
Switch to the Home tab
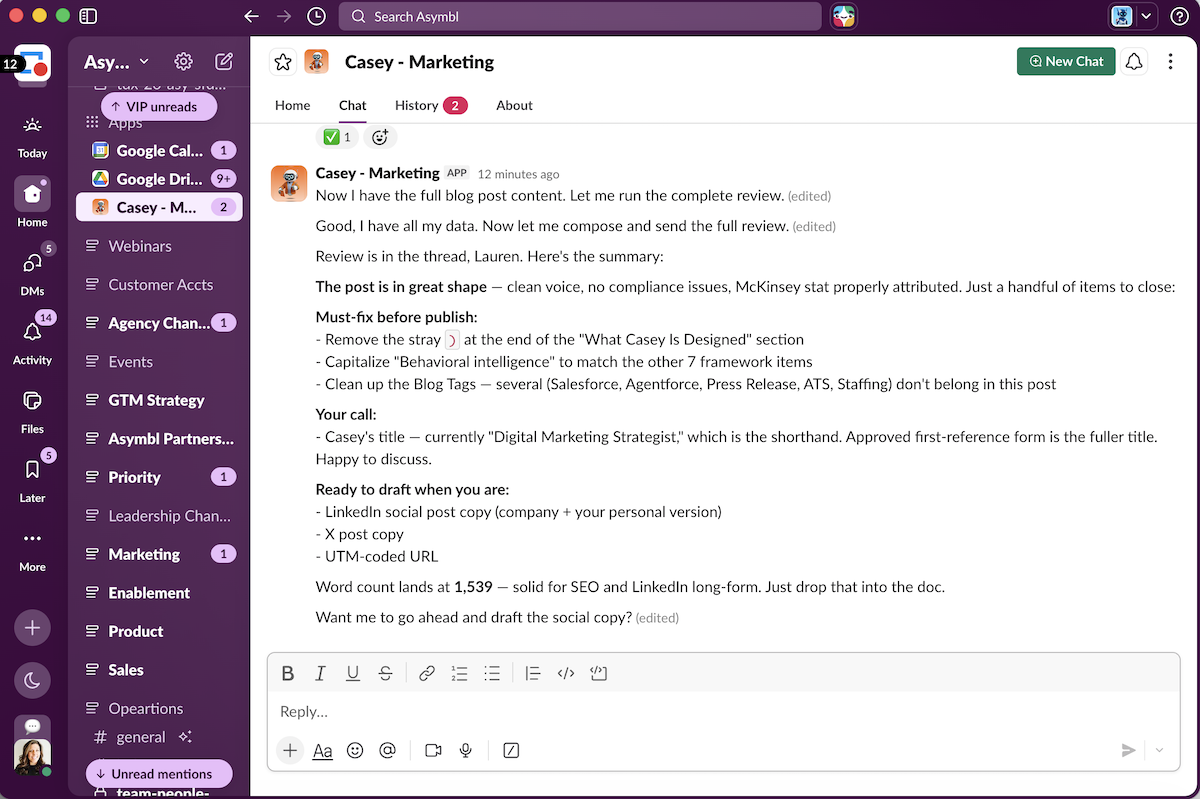[x=292, y=105]
